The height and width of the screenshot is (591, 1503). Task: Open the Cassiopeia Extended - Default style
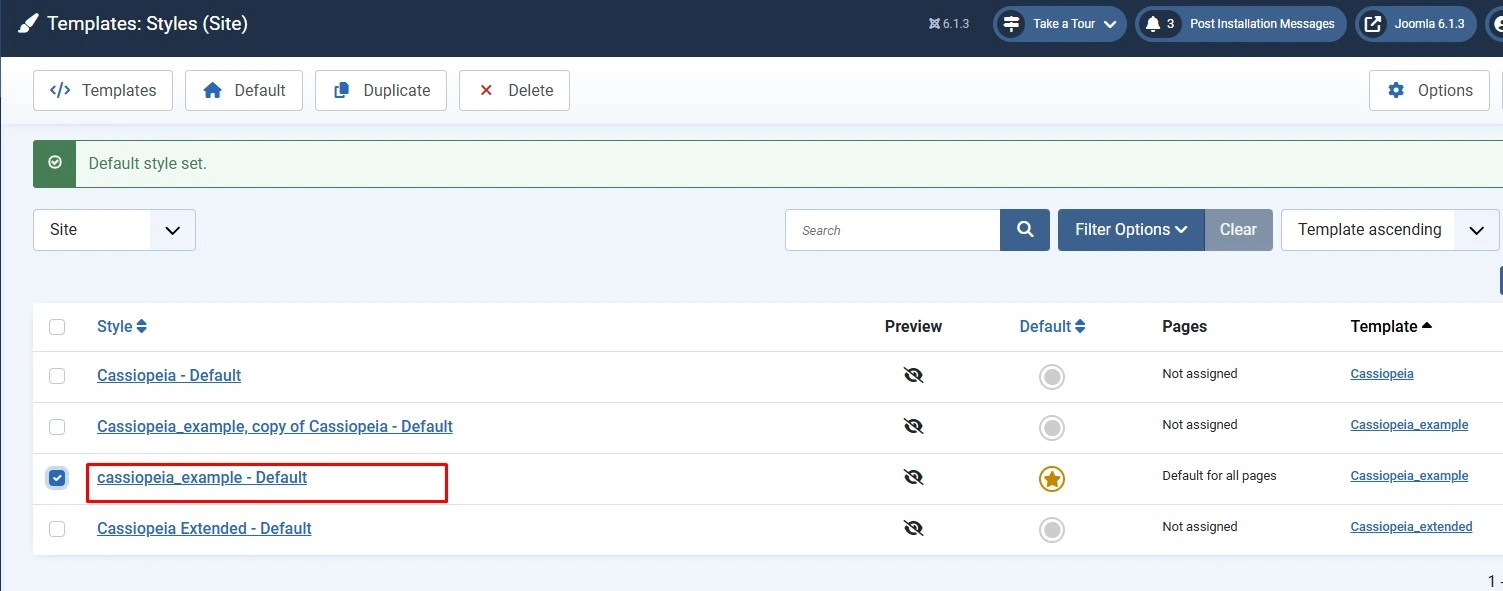pos(204,529)
